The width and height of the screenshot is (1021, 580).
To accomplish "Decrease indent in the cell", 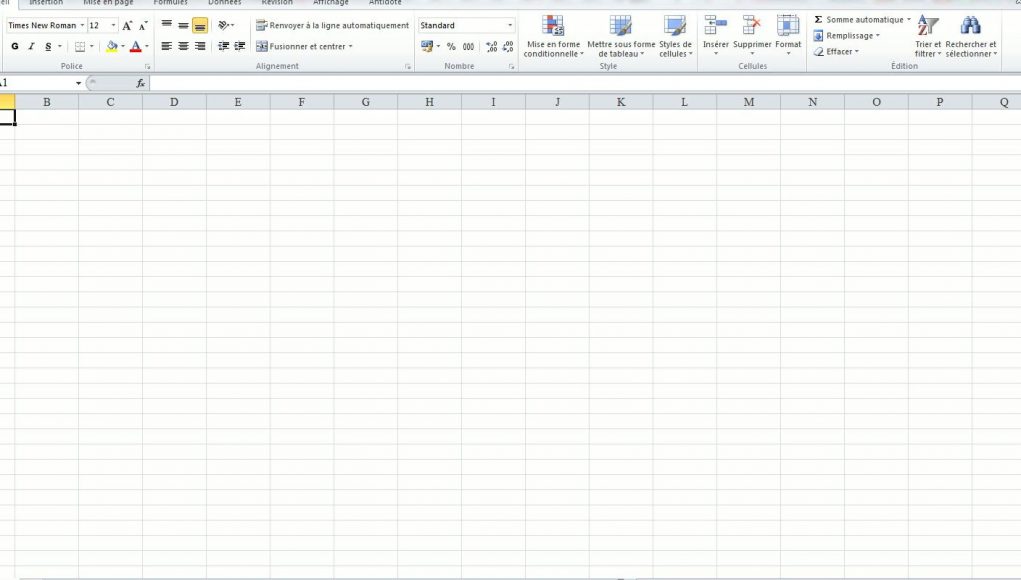I will pos(223,46).
